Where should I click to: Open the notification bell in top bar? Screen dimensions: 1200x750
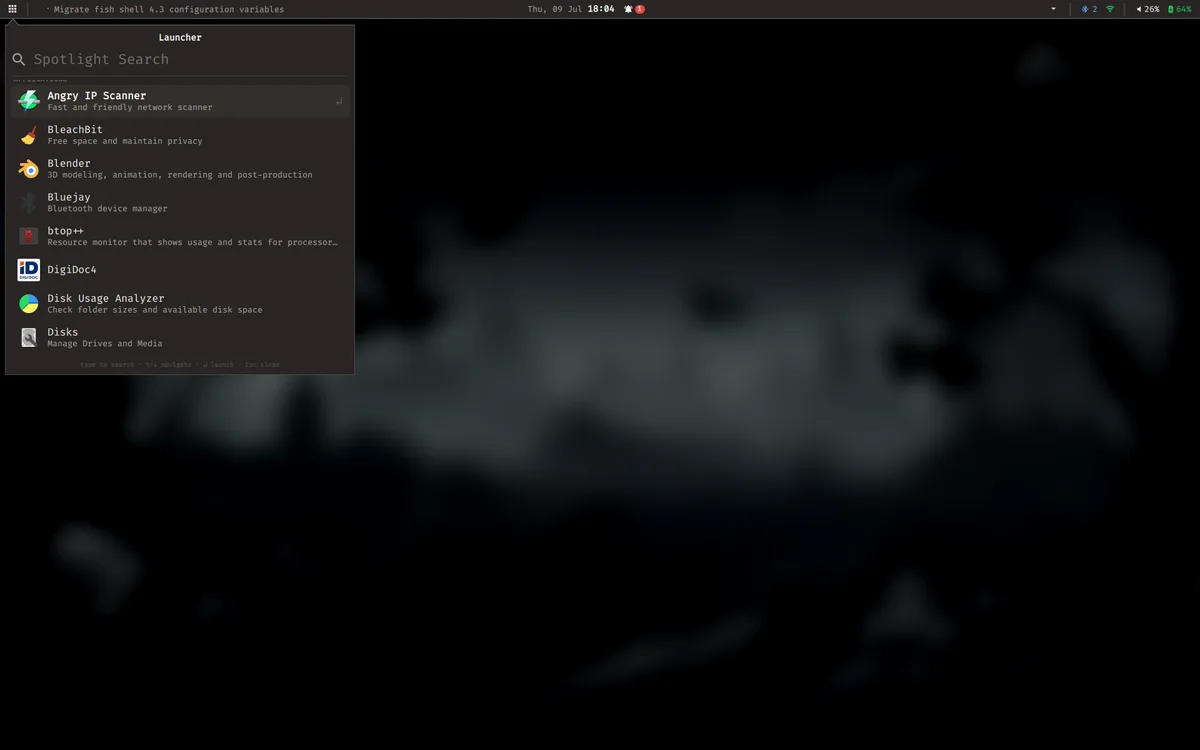click(628, 9)
